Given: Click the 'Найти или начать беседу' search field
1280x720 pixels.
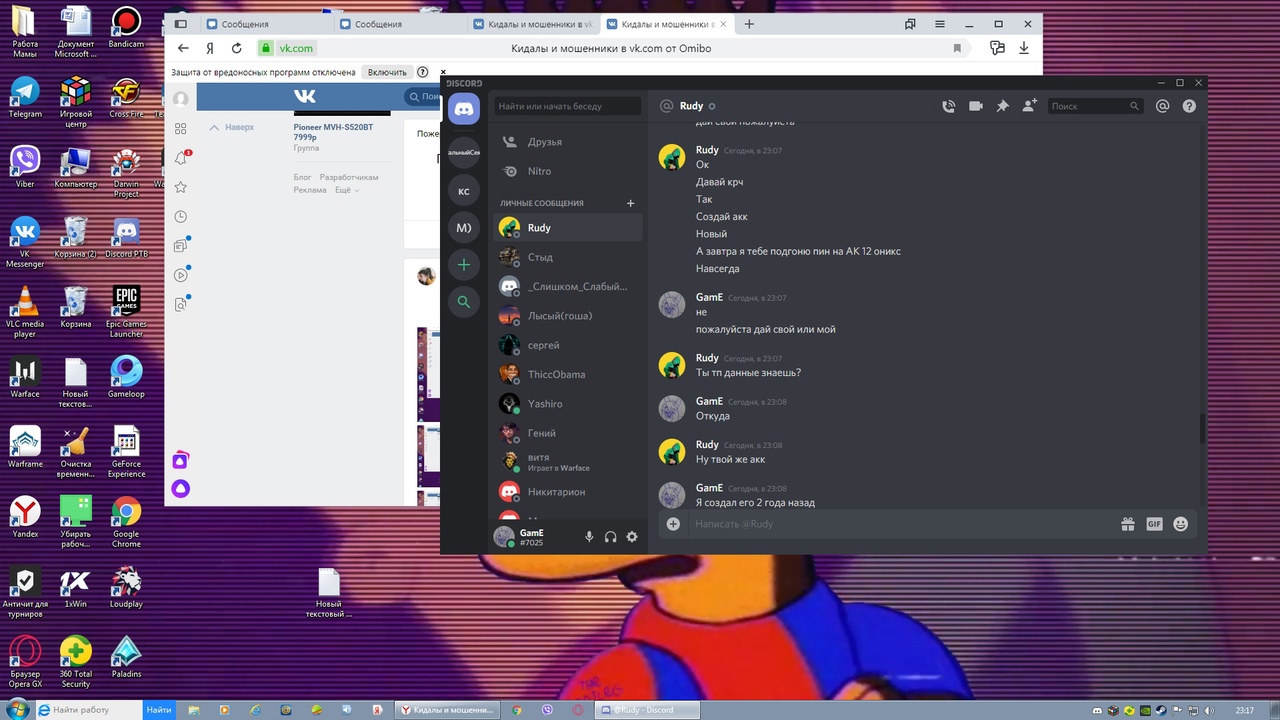Looking at the screenshot, I should (x=567, y=106).
